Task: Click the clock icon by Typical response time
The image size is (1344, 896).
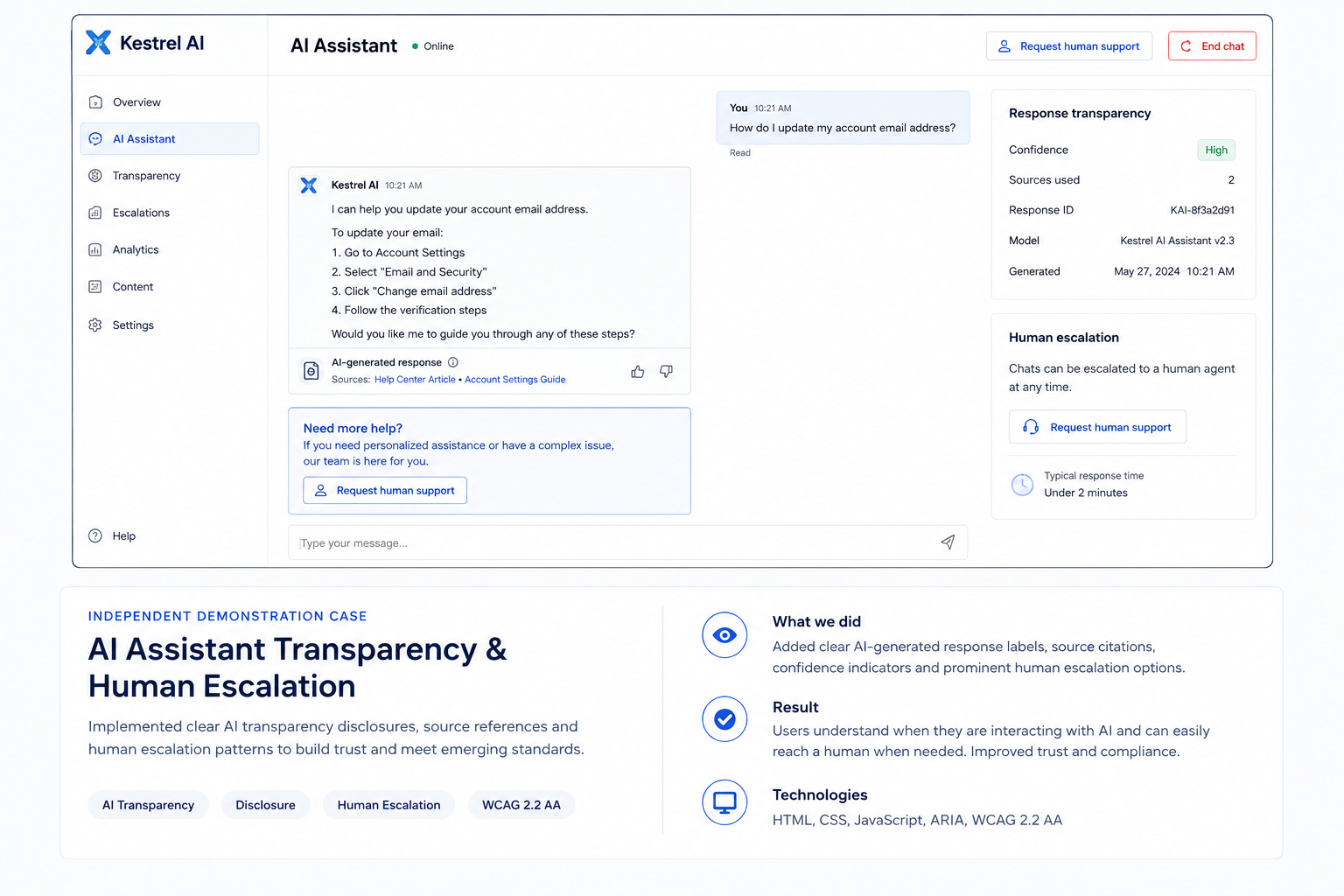Action: (x=1022, y=484)
